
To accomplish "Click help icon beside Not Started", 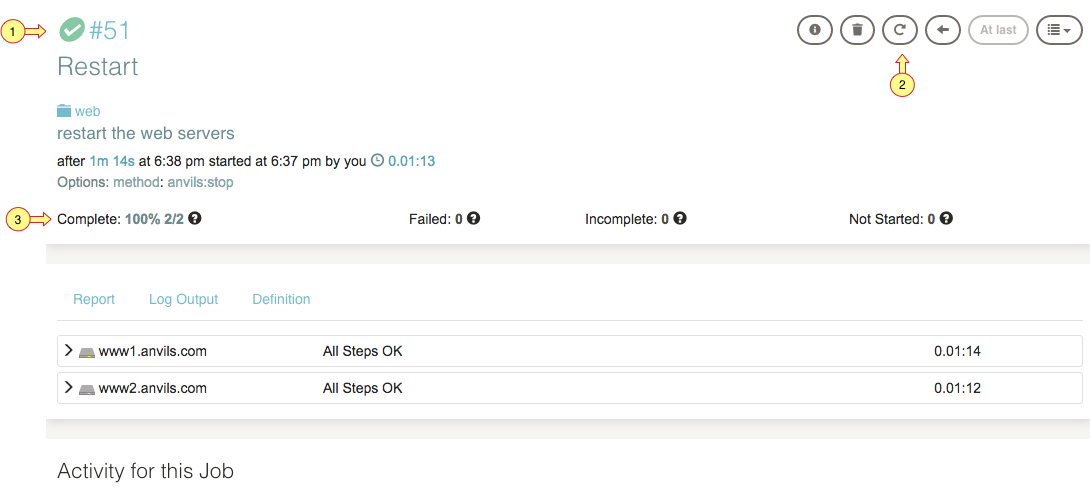I will [945, 218].
